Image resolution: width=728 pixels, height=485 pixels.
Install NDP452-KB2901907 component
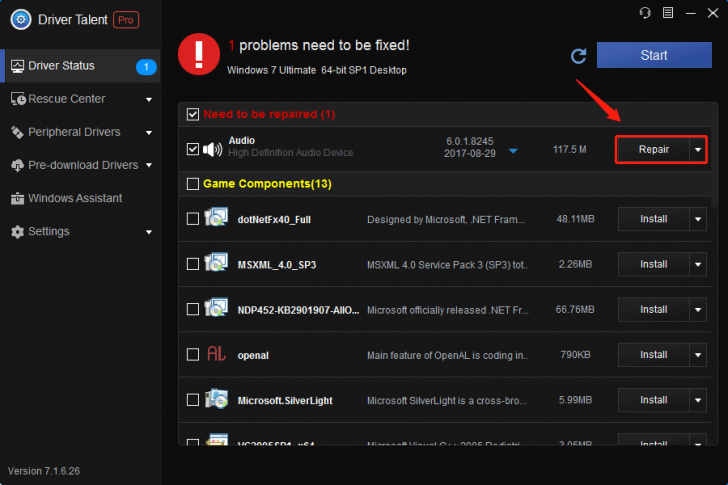tap(653, 310)
